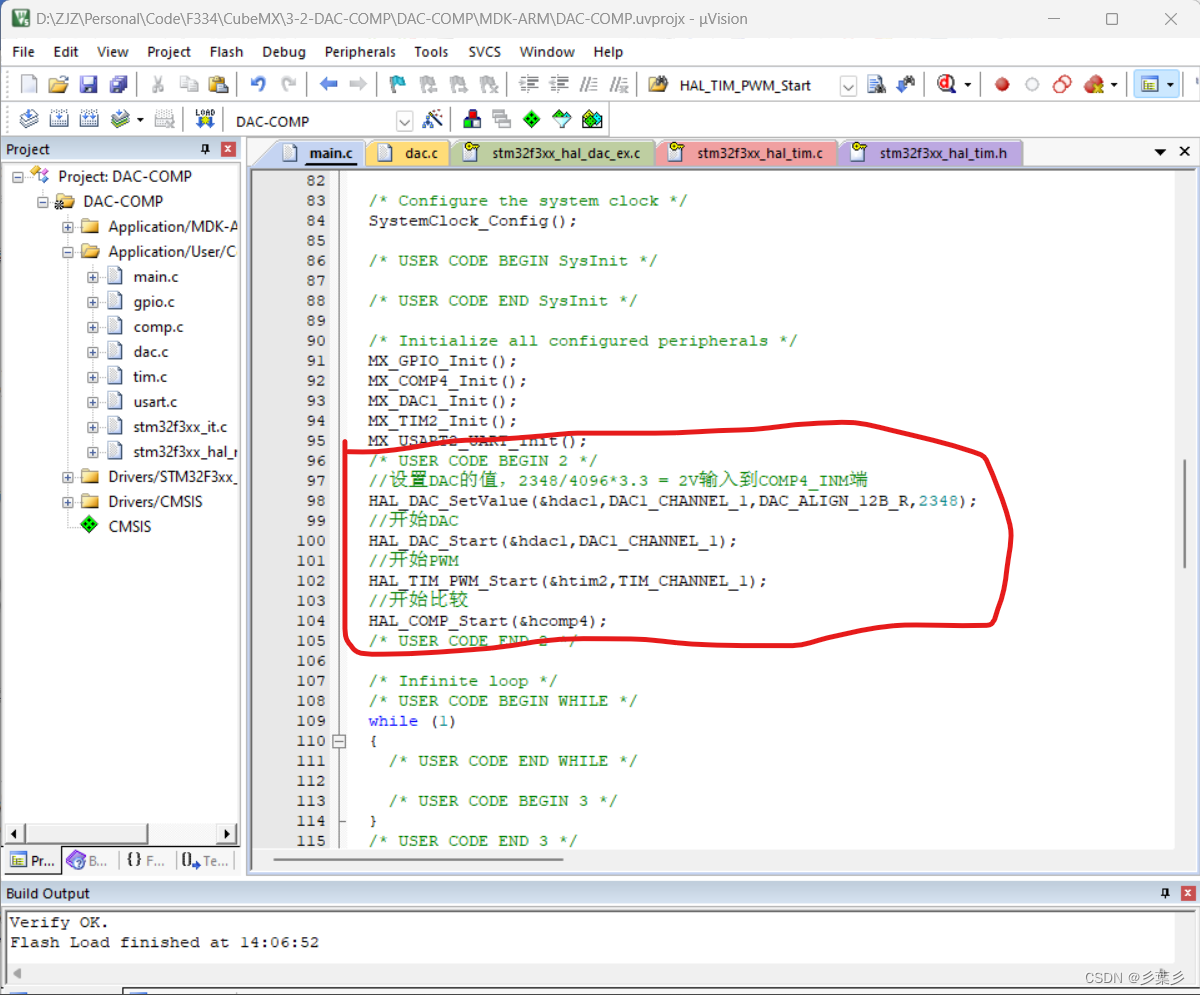Click the Insert/Remove Breakpoint icon
Viewport: 1200px width, 995px height.
pos(1002,84)
